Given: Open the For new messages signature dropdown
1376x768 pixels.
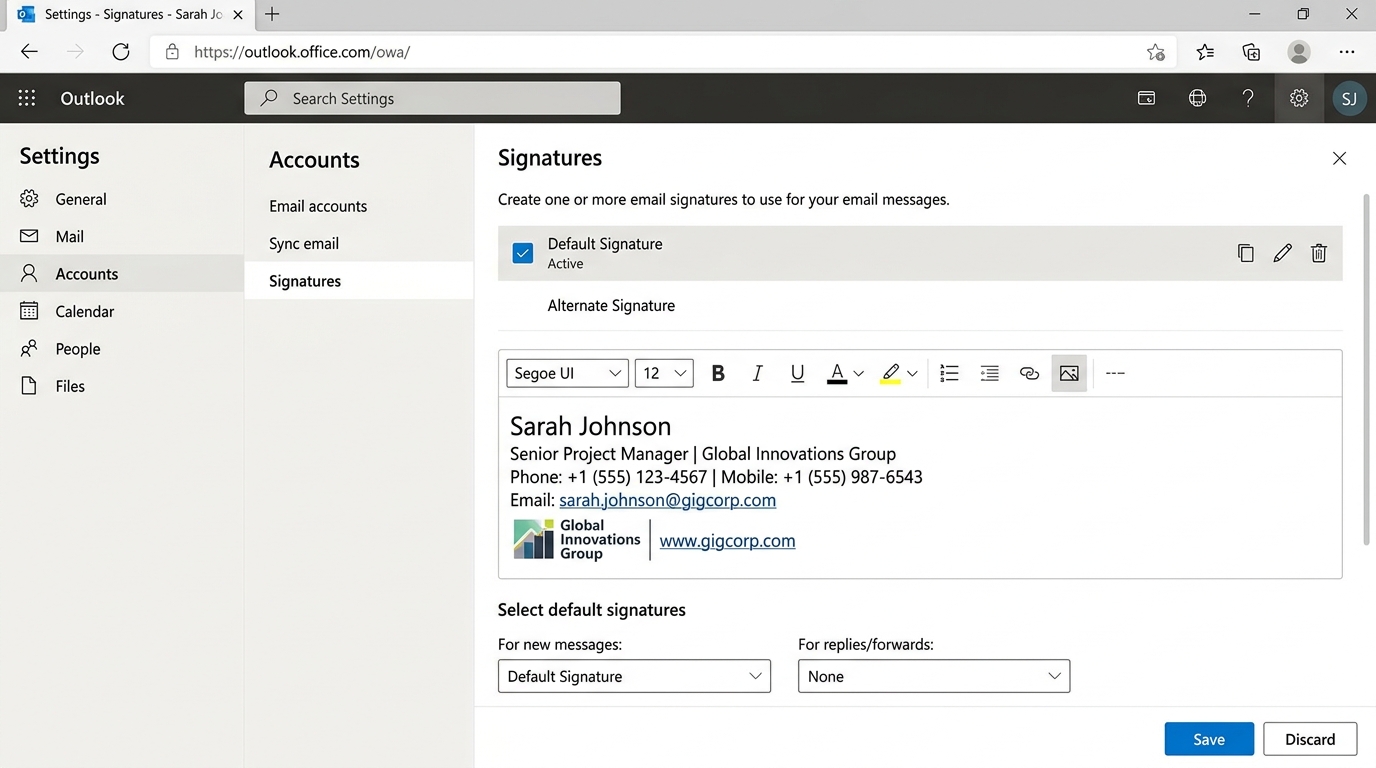Looking at the screenshot, I should (x=634, y=676).
